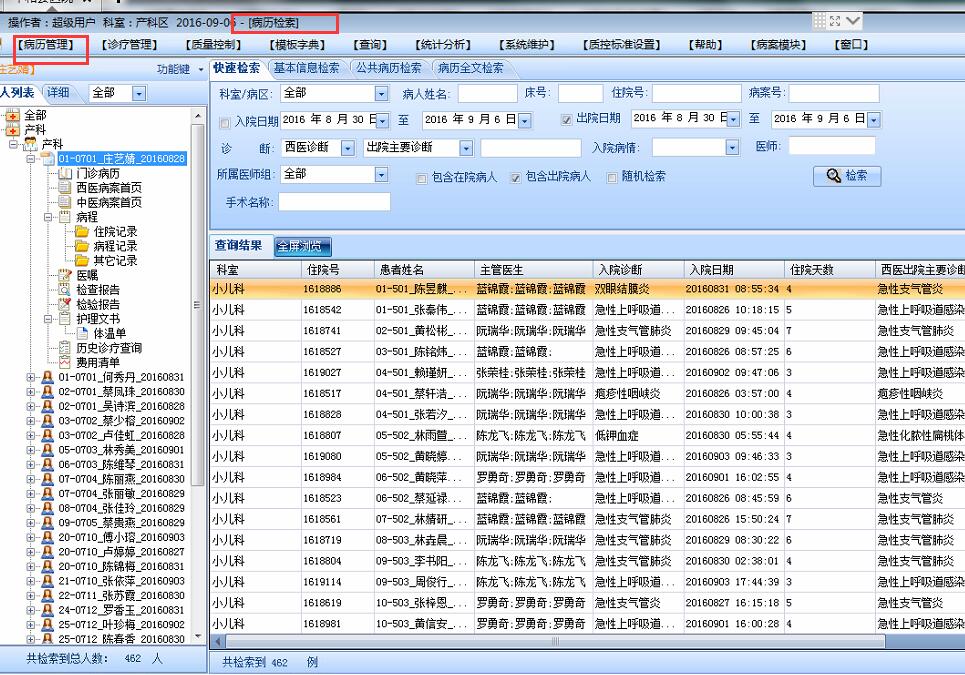Click patient icon for 07-0704_陈丽燕_20160830
This screenshot has width=965, height=675.
pos(47,479)
